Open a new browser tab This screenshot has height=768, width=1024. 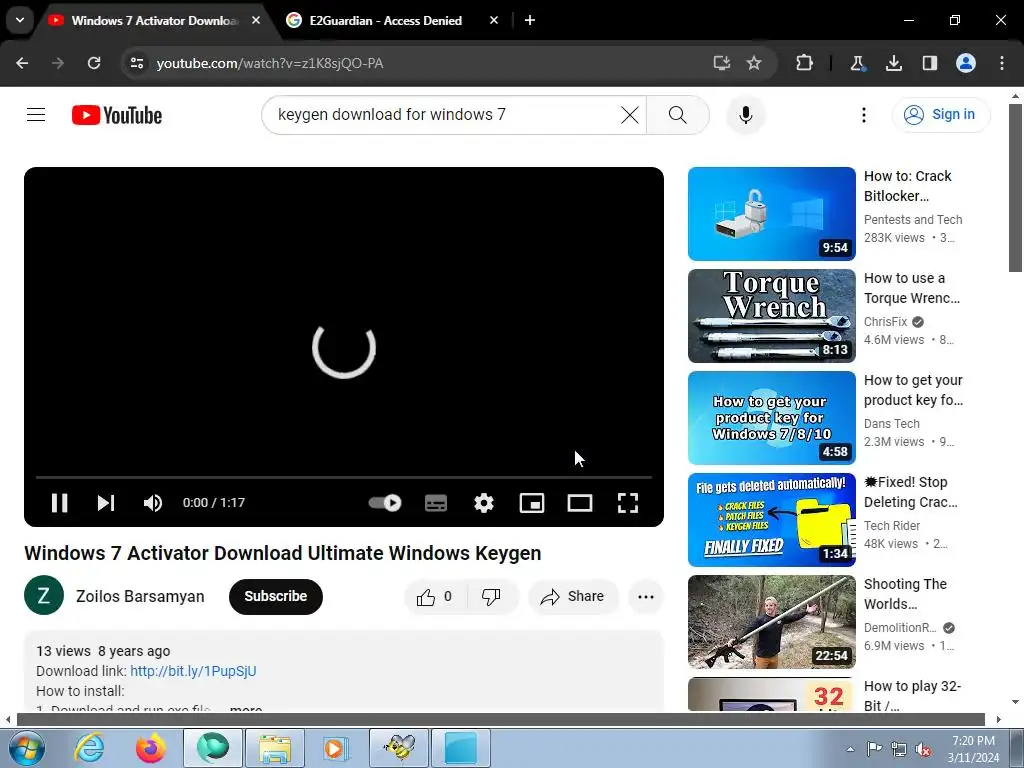(530, 21)
